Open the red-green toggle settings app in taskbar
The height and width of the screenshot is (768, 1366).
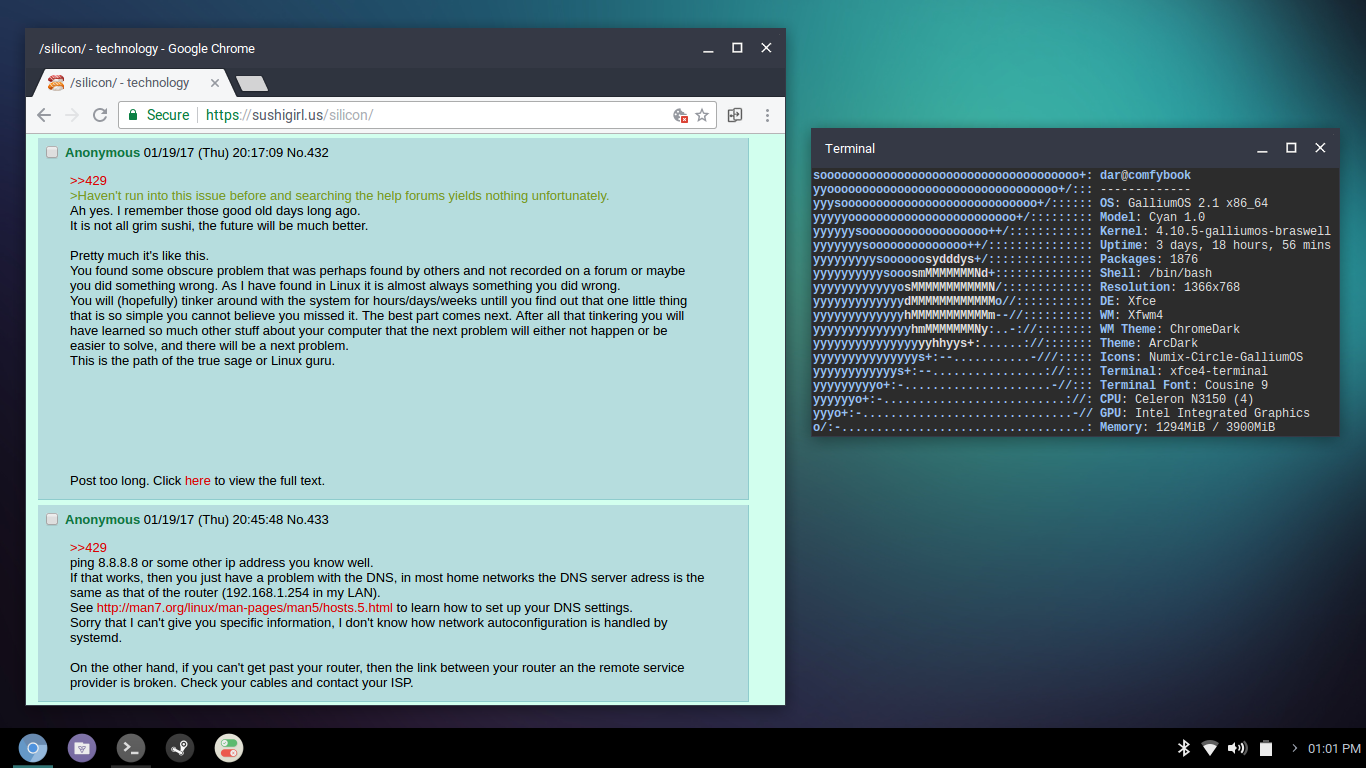[x=229, y=747]
